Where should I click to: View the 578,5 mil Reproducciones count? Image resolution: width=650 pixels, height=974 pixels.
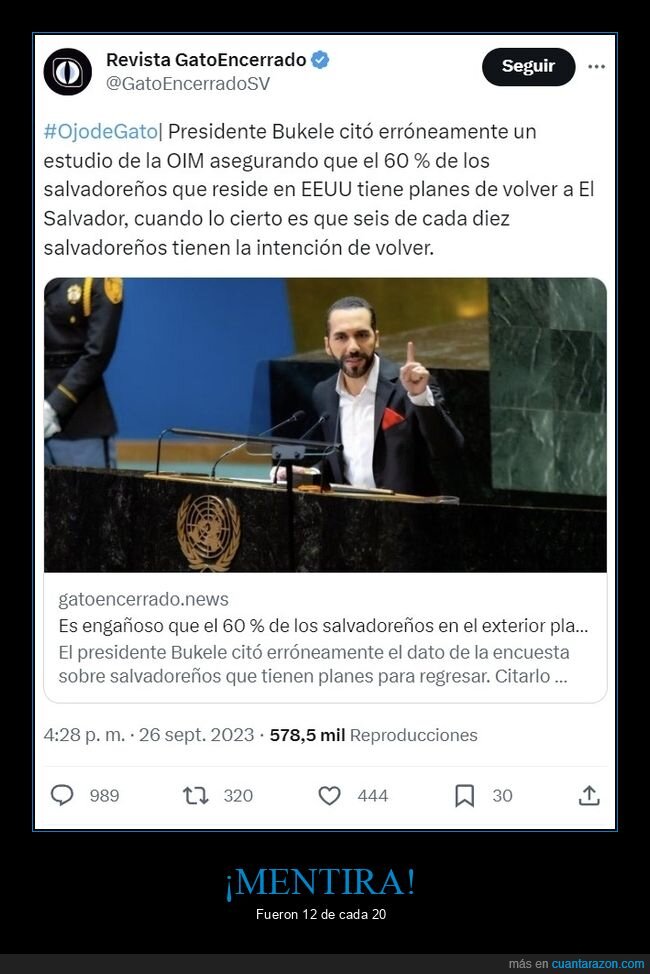click(x=373, y=735)
